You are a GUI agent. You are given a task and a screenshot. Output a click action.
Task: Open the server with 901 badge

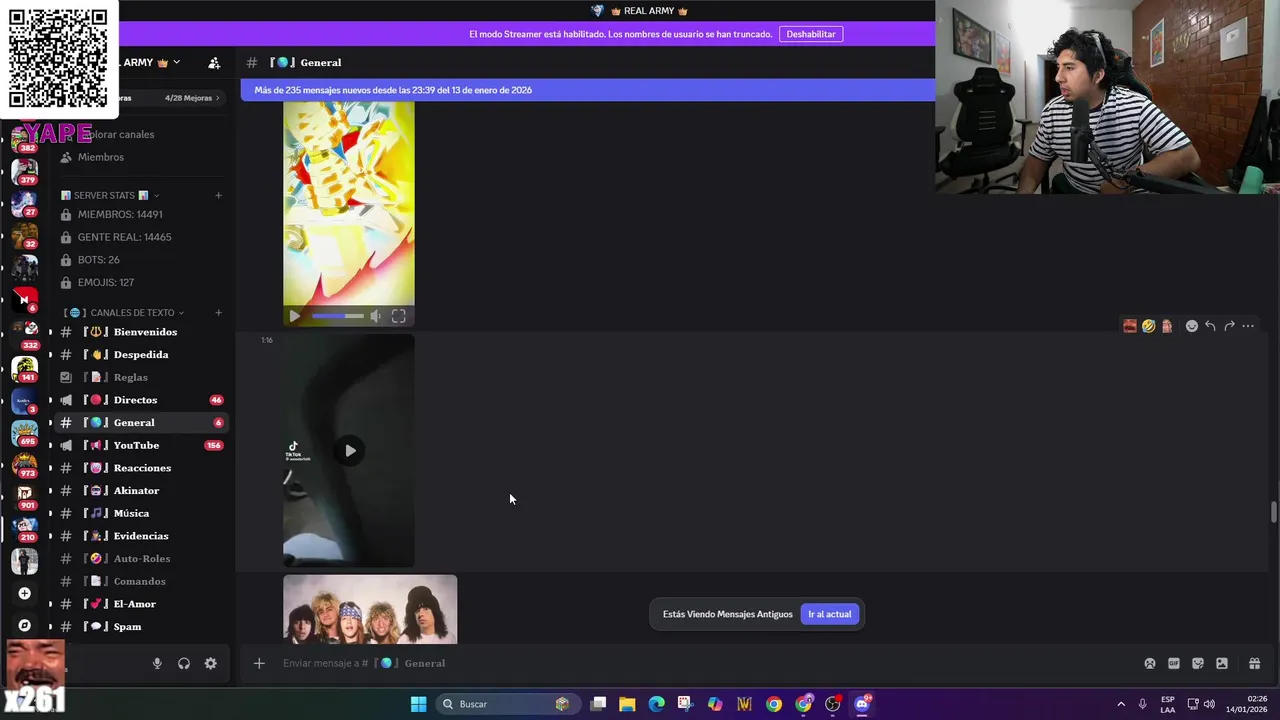(x=24, y=496)
